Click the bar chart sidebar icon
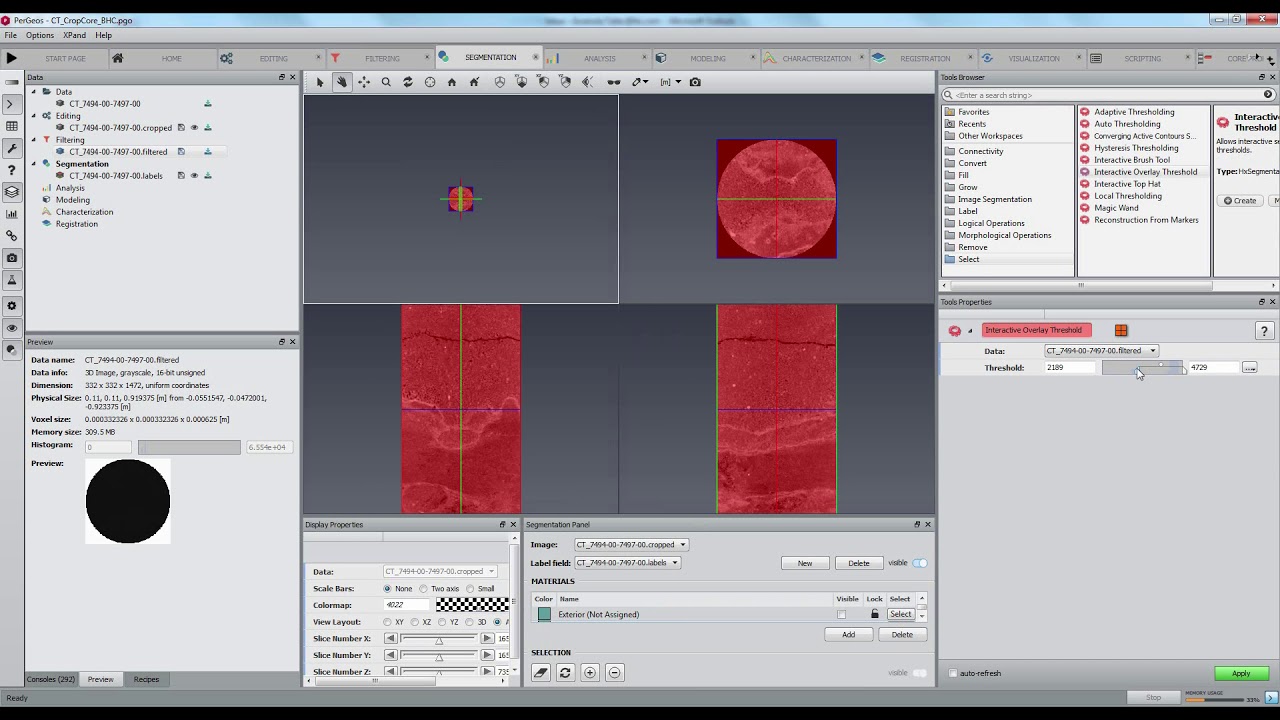 [11, 214]
